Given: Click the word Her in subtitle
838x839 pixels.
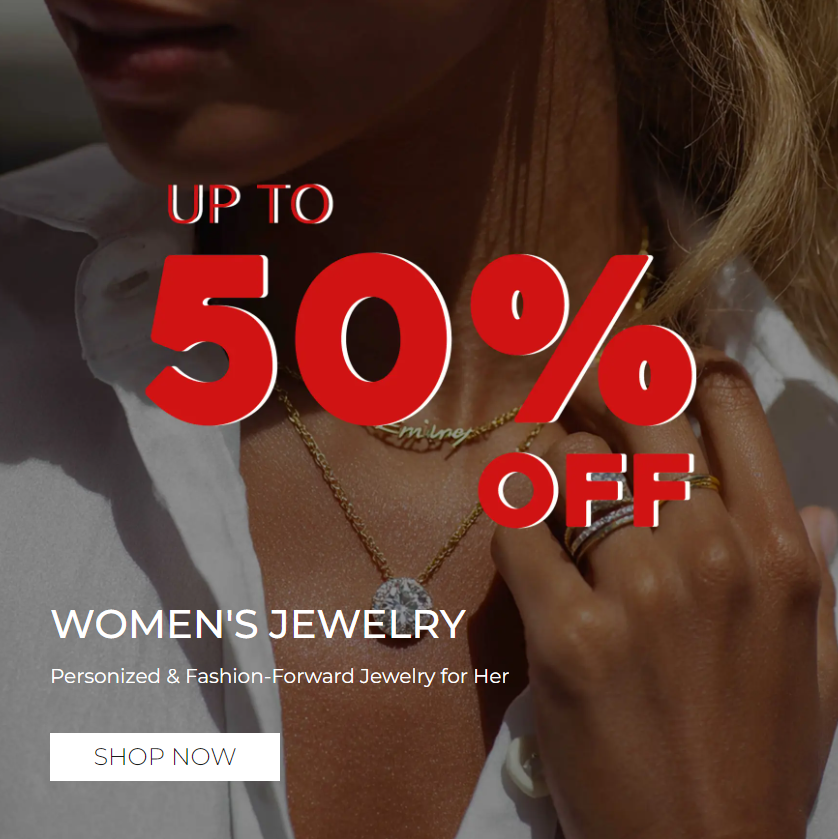Looking at the screenshot, I should point(491,676).
